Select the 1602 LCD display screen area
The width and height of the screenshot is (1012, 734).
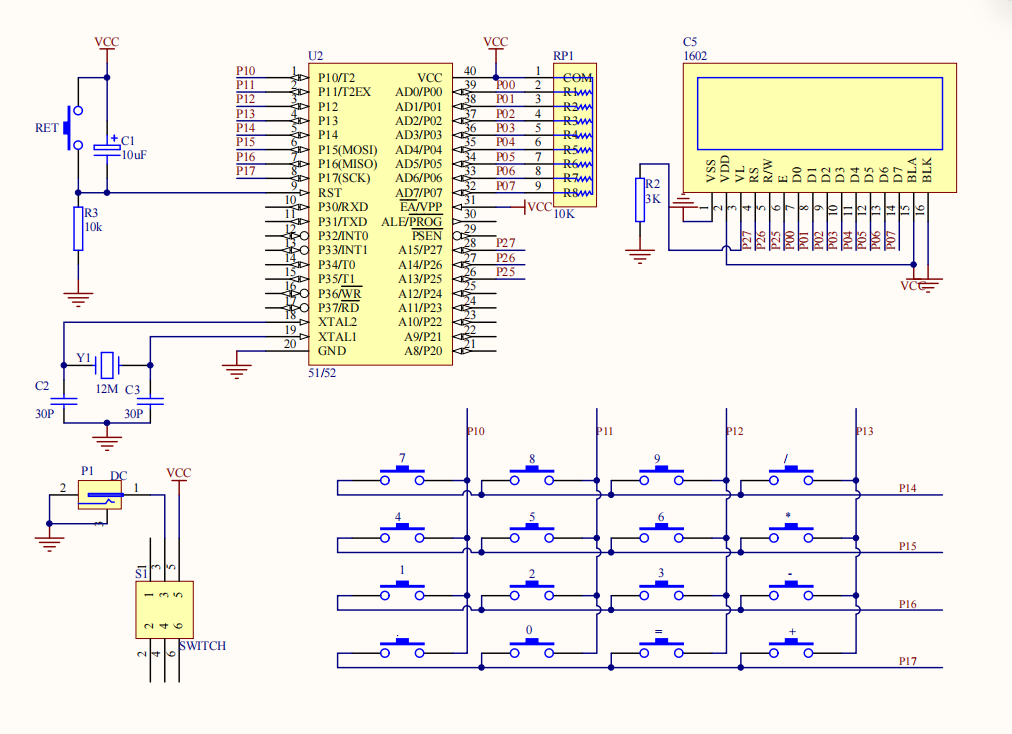(x=820, y=114)
